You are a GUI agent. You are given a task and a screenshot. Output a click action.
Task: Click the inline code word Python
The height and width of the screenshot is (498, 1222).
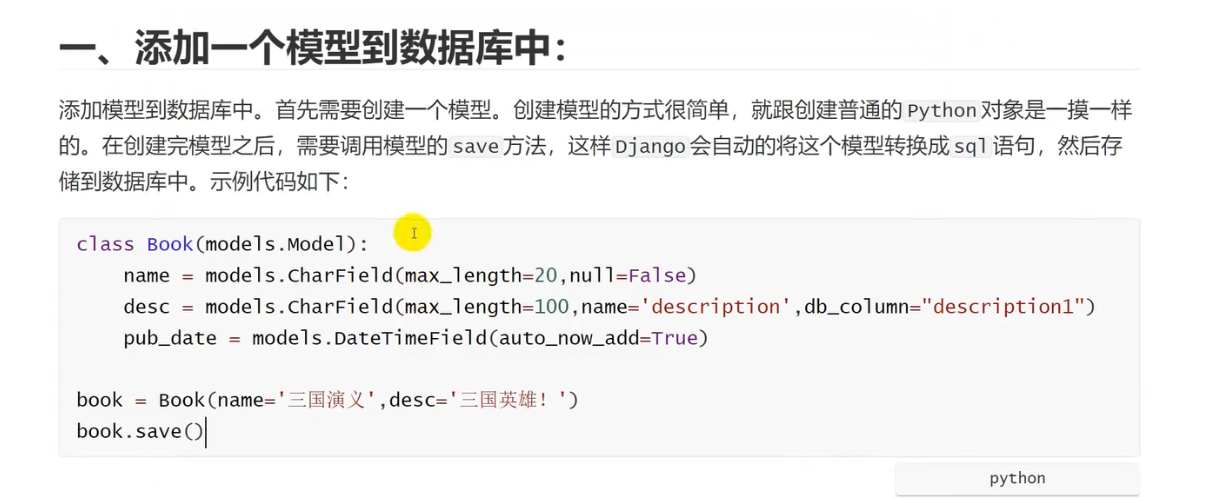(941, 110)
